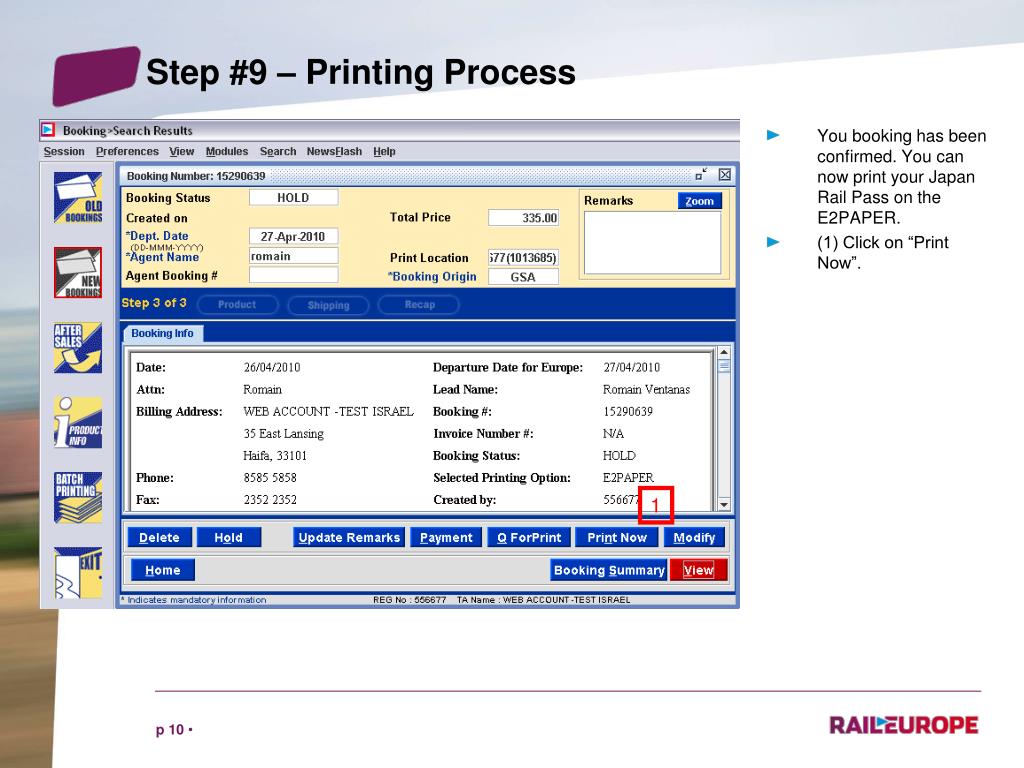Open the Modules menu
1024x768 pixels.
(227, 152)
